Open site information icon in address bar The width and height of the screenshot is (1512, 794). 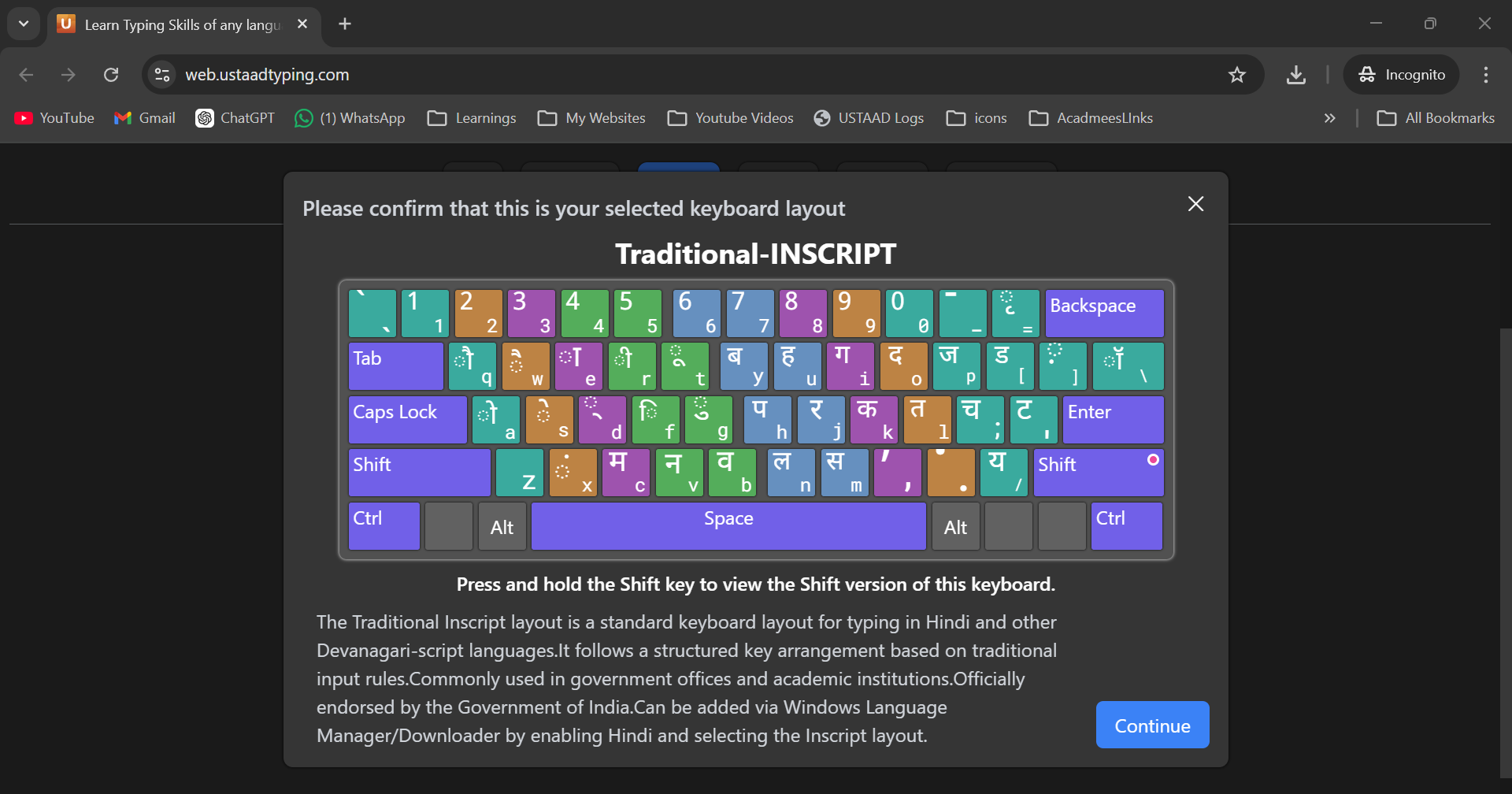point(162,75)
